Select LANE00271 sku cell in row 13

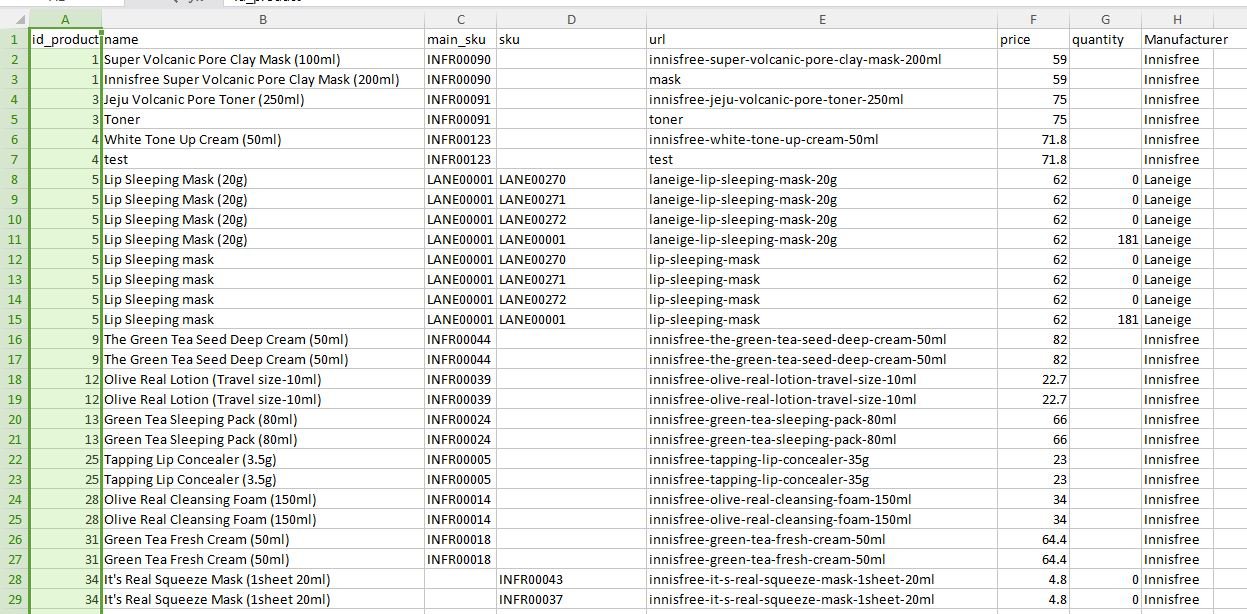pyautogui.click(x=571, y=279)
